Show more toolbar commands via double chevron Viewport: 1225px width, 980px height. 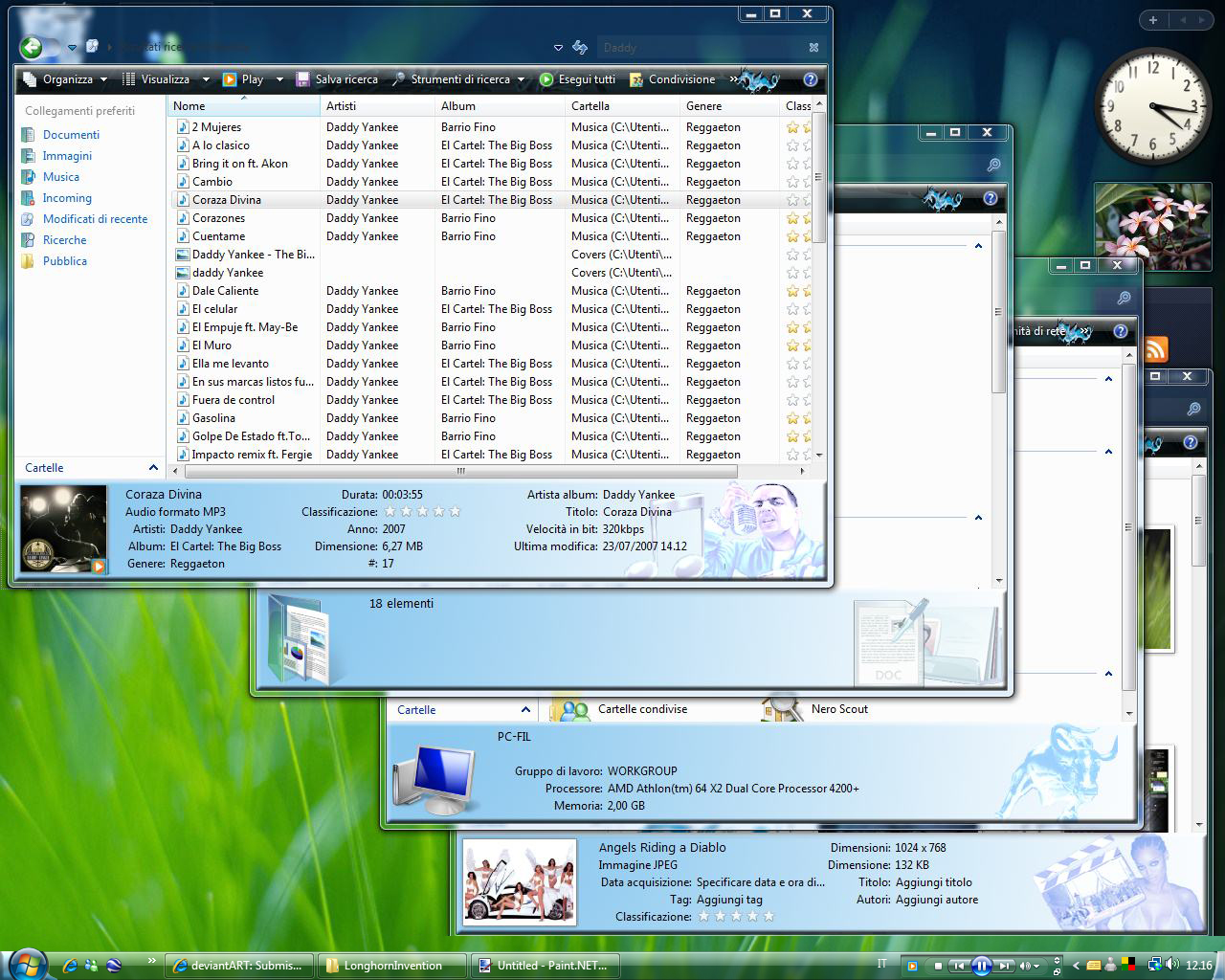[734, 79]
